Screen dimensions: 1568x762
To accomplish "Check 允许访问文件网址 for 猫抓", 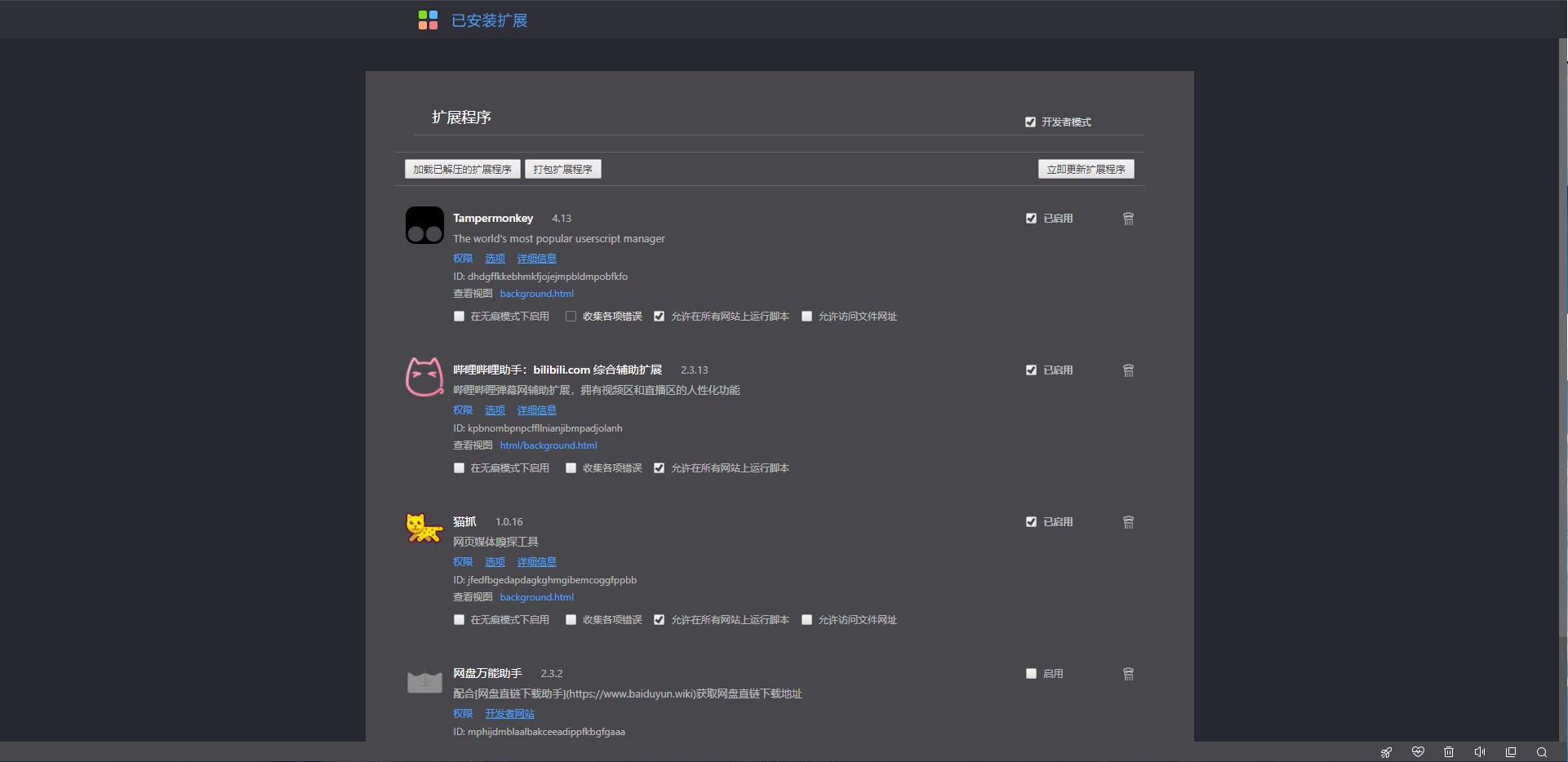I will click(x=806, y=620).
